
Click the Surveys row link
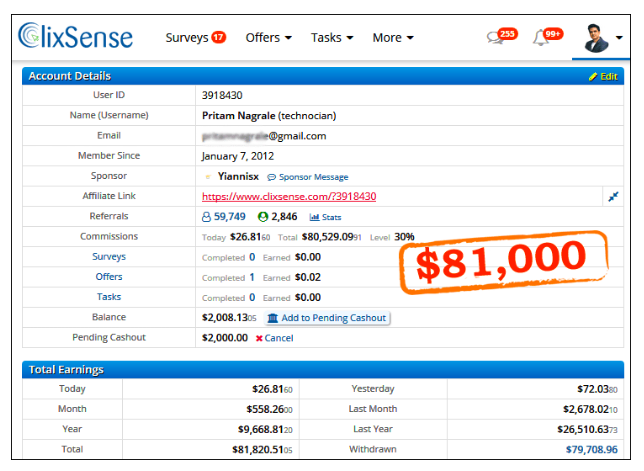(109, 257)
